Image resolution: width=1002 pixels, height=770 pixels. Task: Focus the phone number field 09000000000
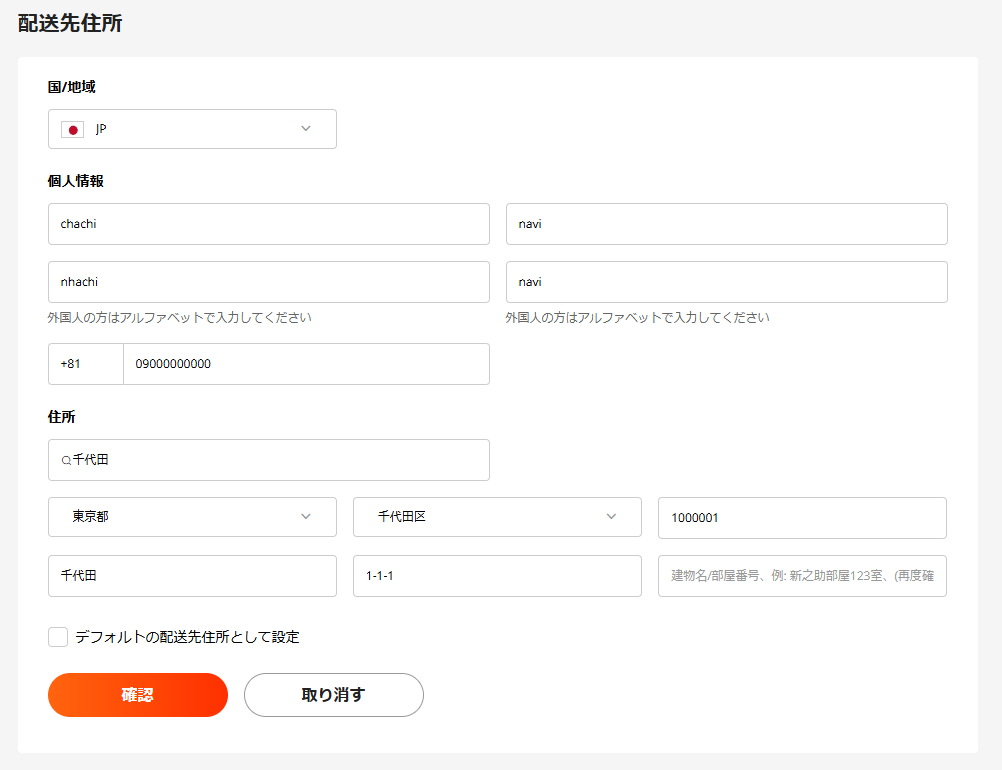[306, 364]
